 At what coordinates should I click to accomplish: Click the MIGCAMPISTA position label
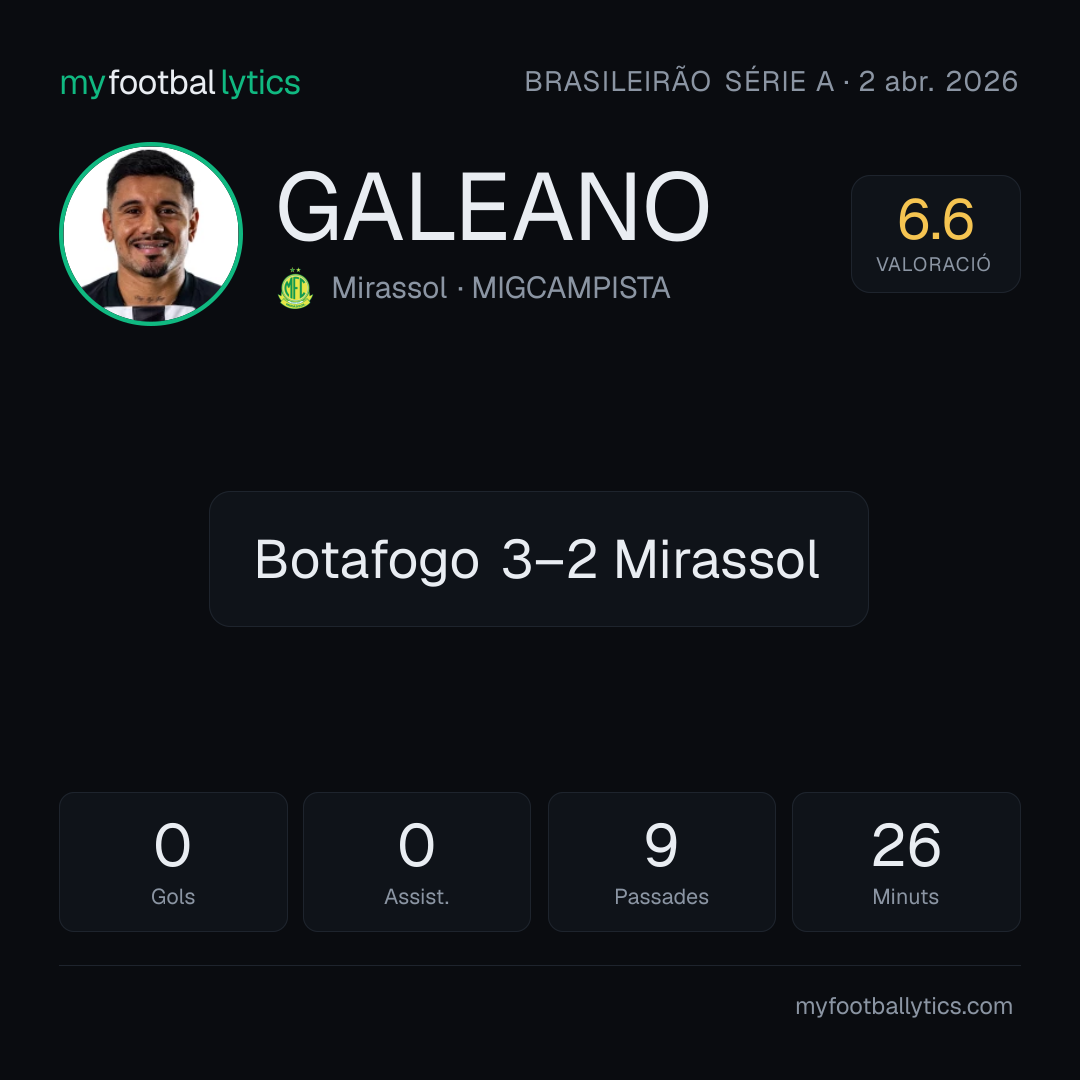(571, 288)
